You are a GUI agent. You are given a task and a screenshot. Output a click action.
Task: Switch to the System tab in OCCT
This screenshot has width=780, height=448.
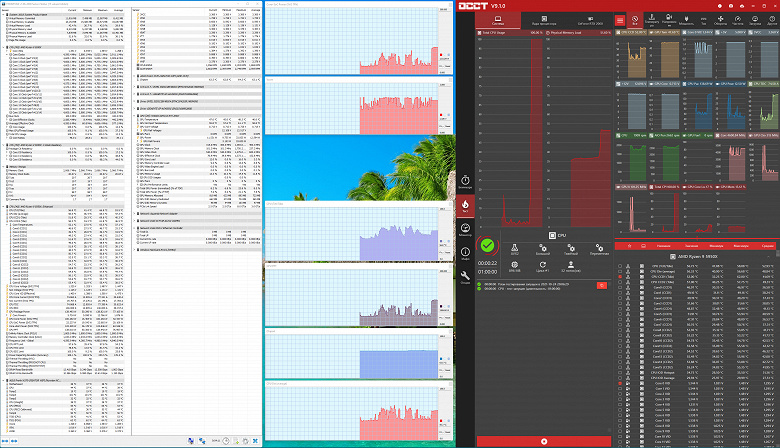tap(497, 20)
